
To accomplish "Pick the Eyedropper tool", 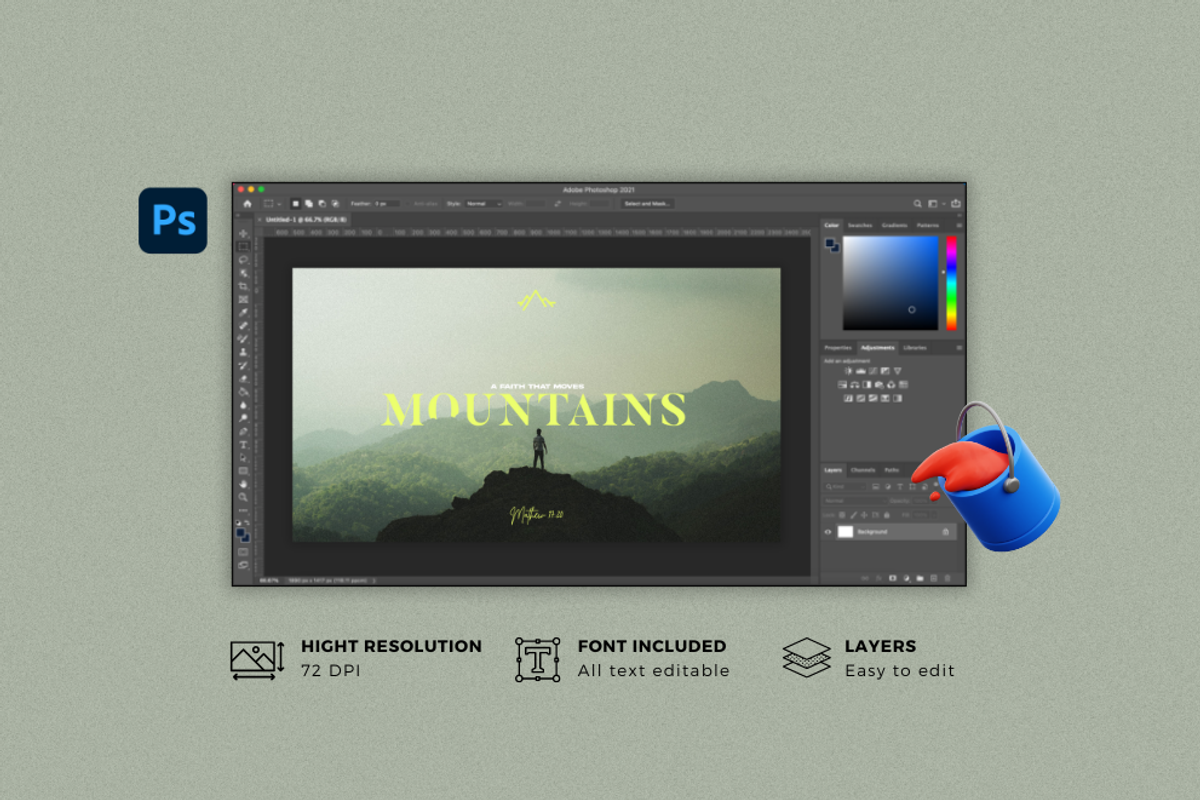I will [x=243, y=312].
